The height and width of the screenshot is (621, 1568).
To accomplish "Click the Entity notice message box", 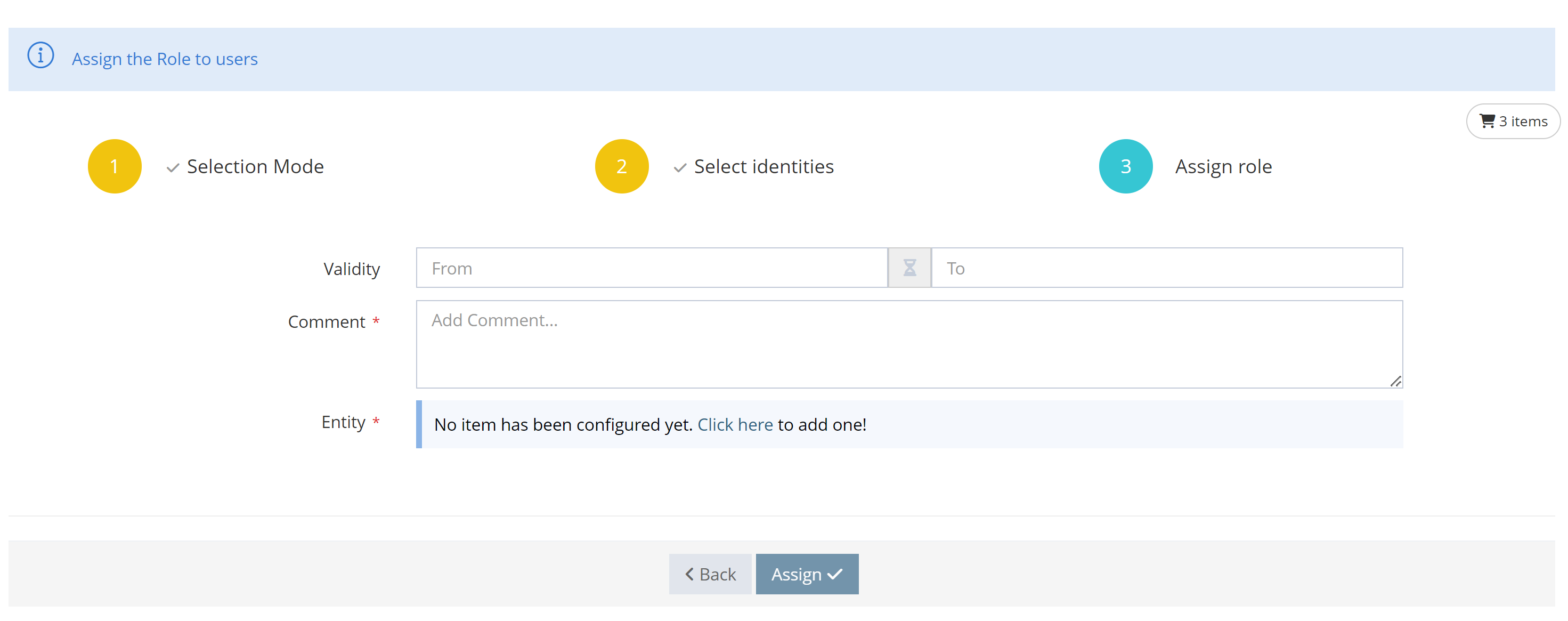I will pyautogui.click(x=909, y=424).
